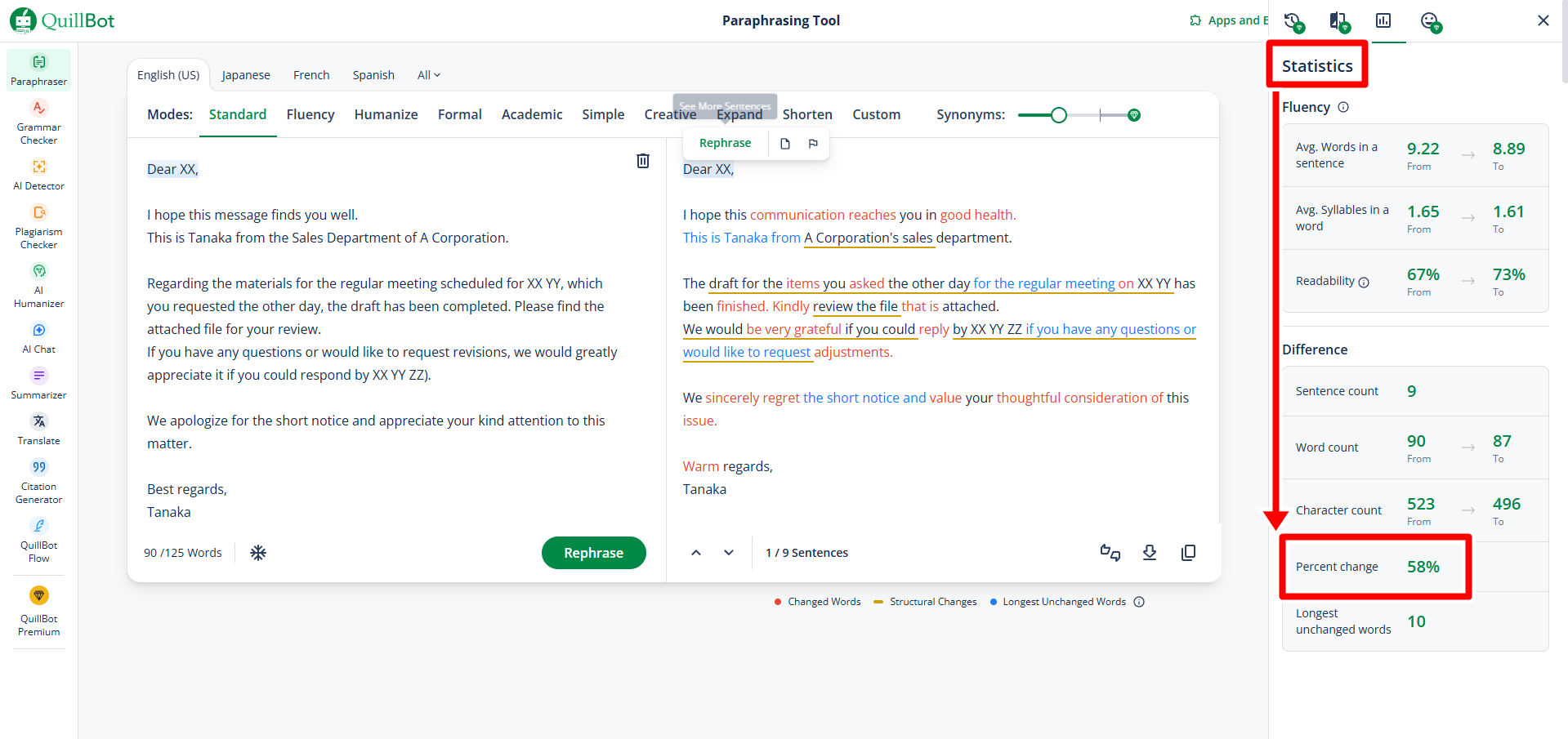Open the Apps and Extensions link
1568x739 pixels.
pos(1230,20)
